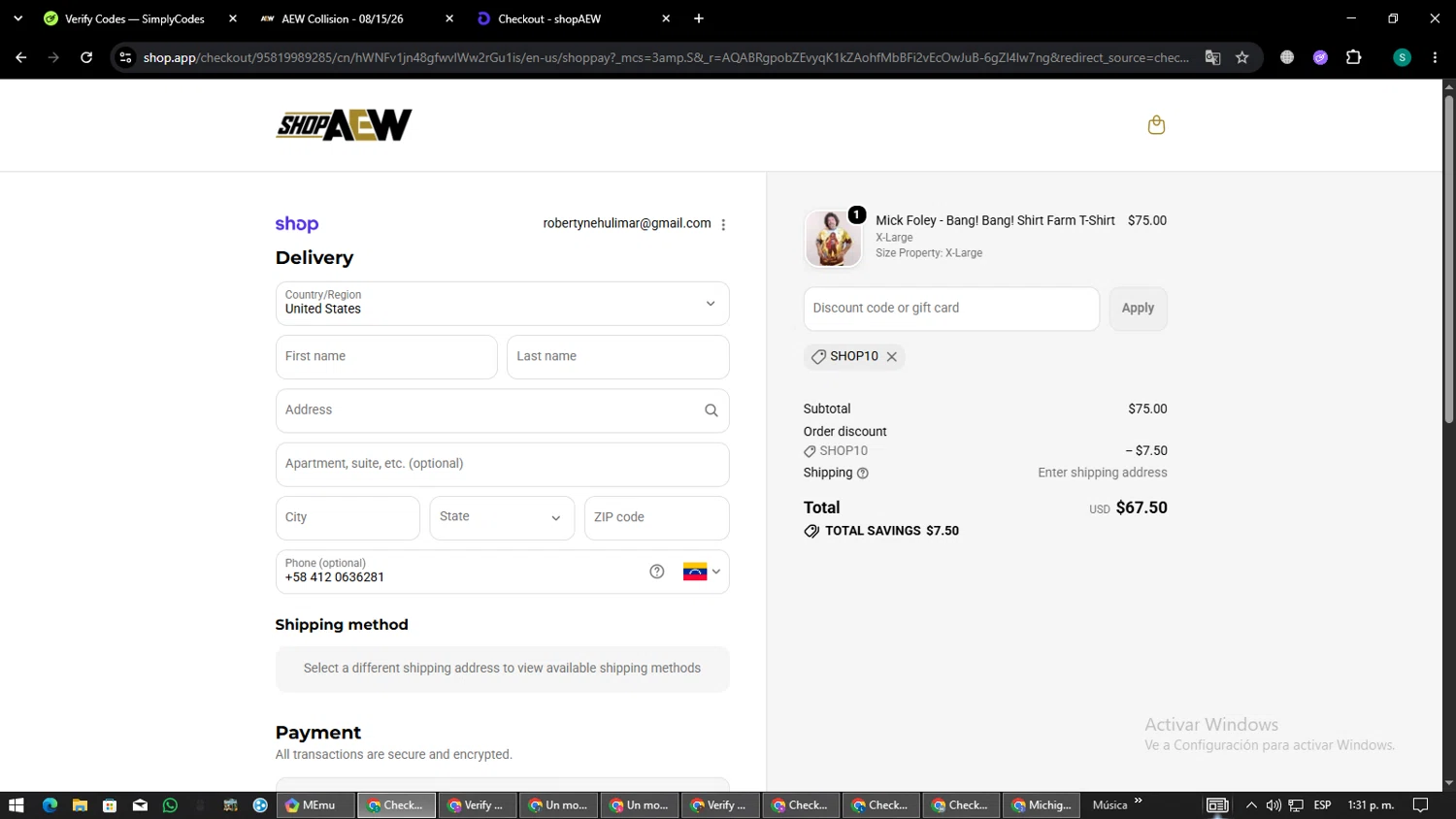Remove the SHOP10 discount code
The height and width of the screenshot is (819, 1456).
click(891, 357)
